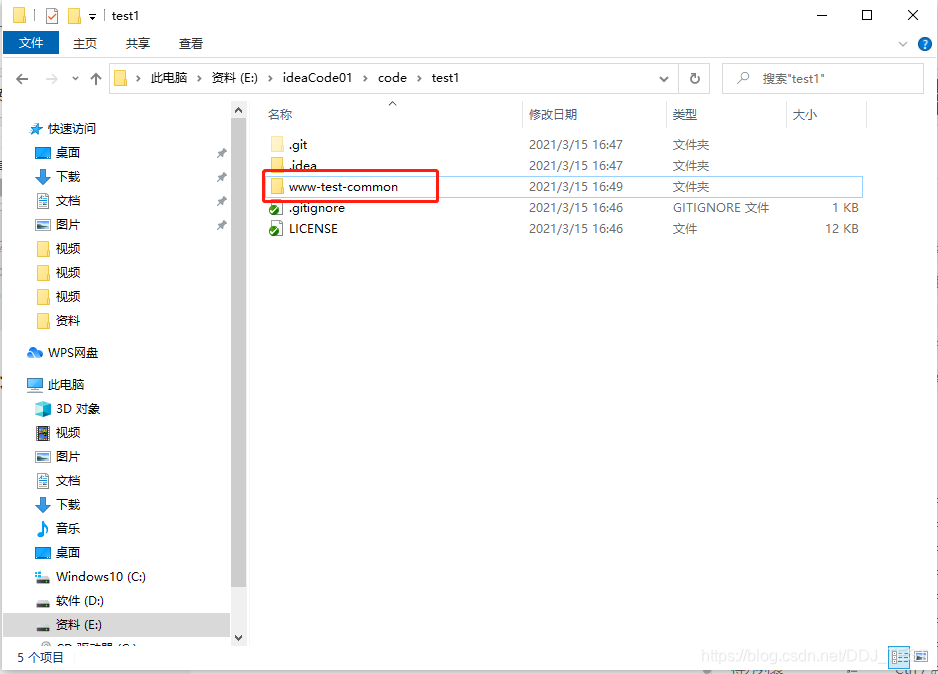The image size is (938, 674).
Task: Click the new folder icon in title bar
Action: 74,16
